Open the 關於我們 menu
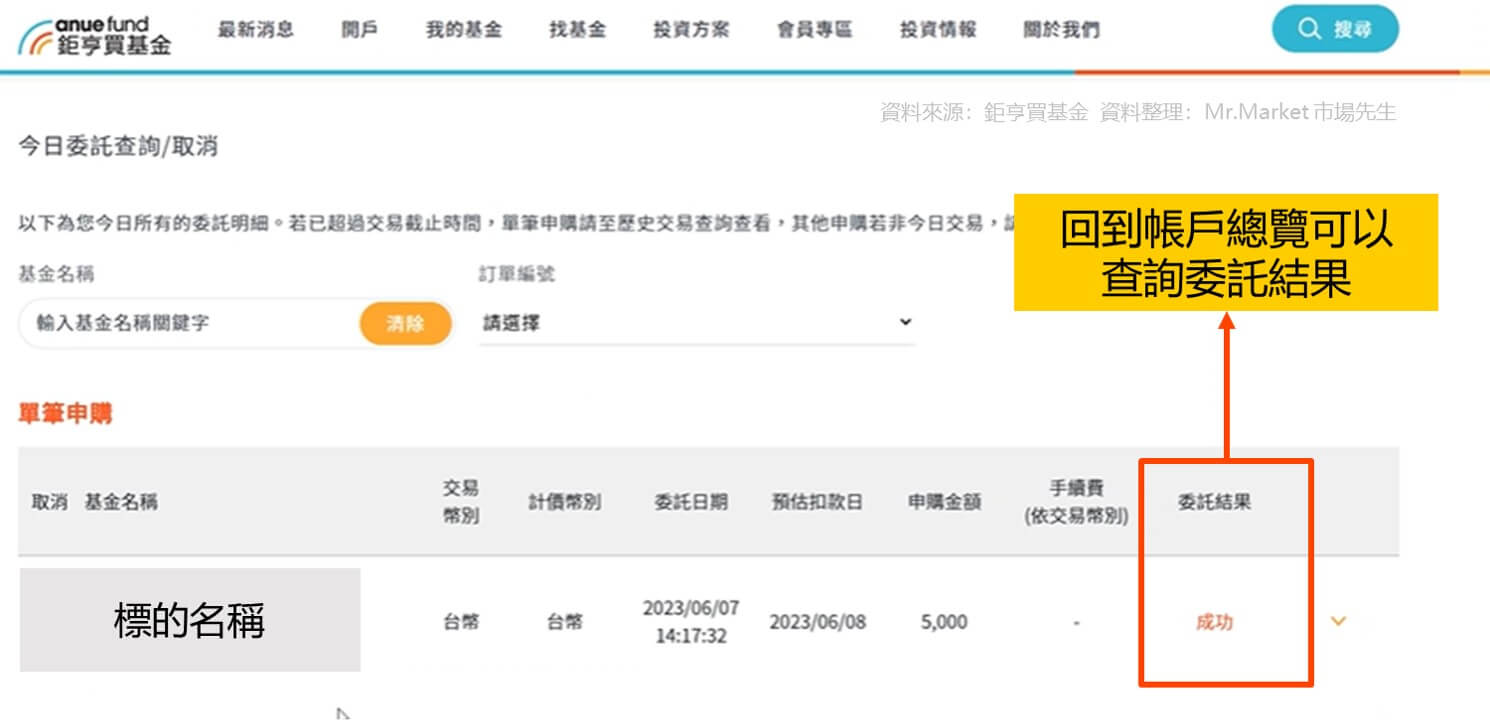 (1061, 30)
